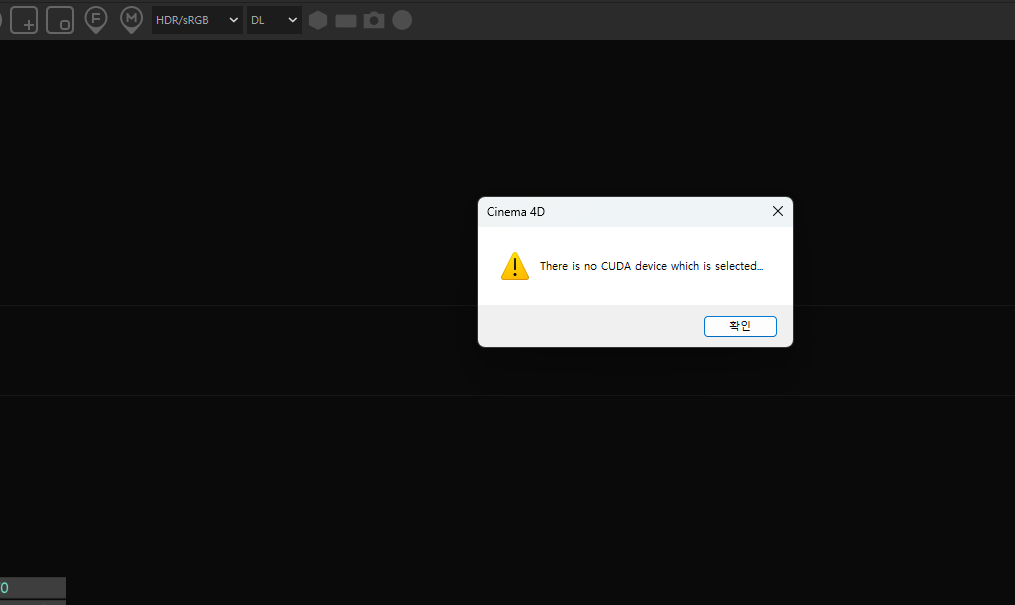Open the HDR/sRGB color space dropdown
This screenshot has height=605, width=1015.
(x=197, y=20)
